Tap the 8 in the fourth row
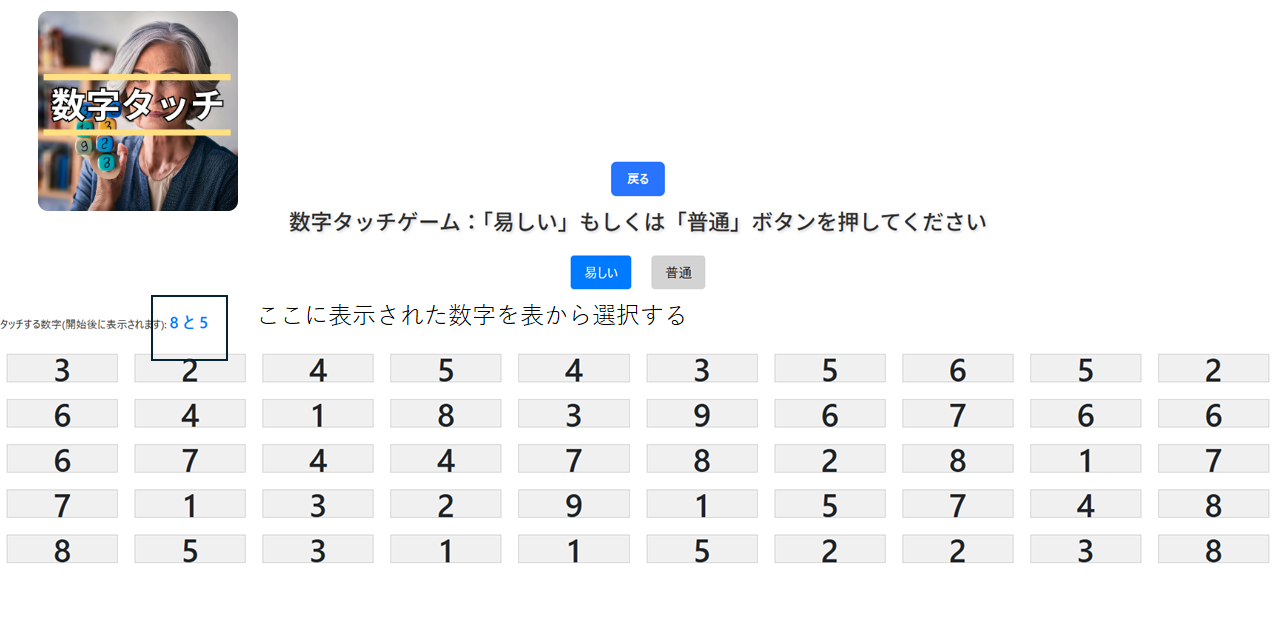This screenshot has width=1280, height=623. click(x=1213, y=504)
